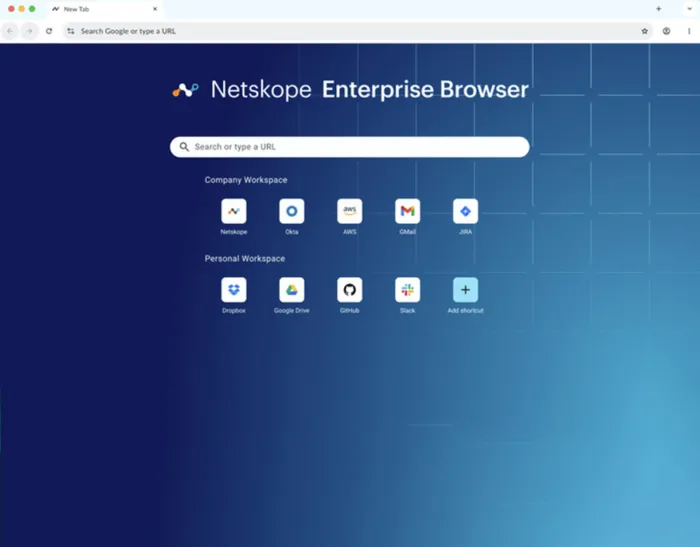Open the profile account icon
700x547 pixels.
coord(666,31)
